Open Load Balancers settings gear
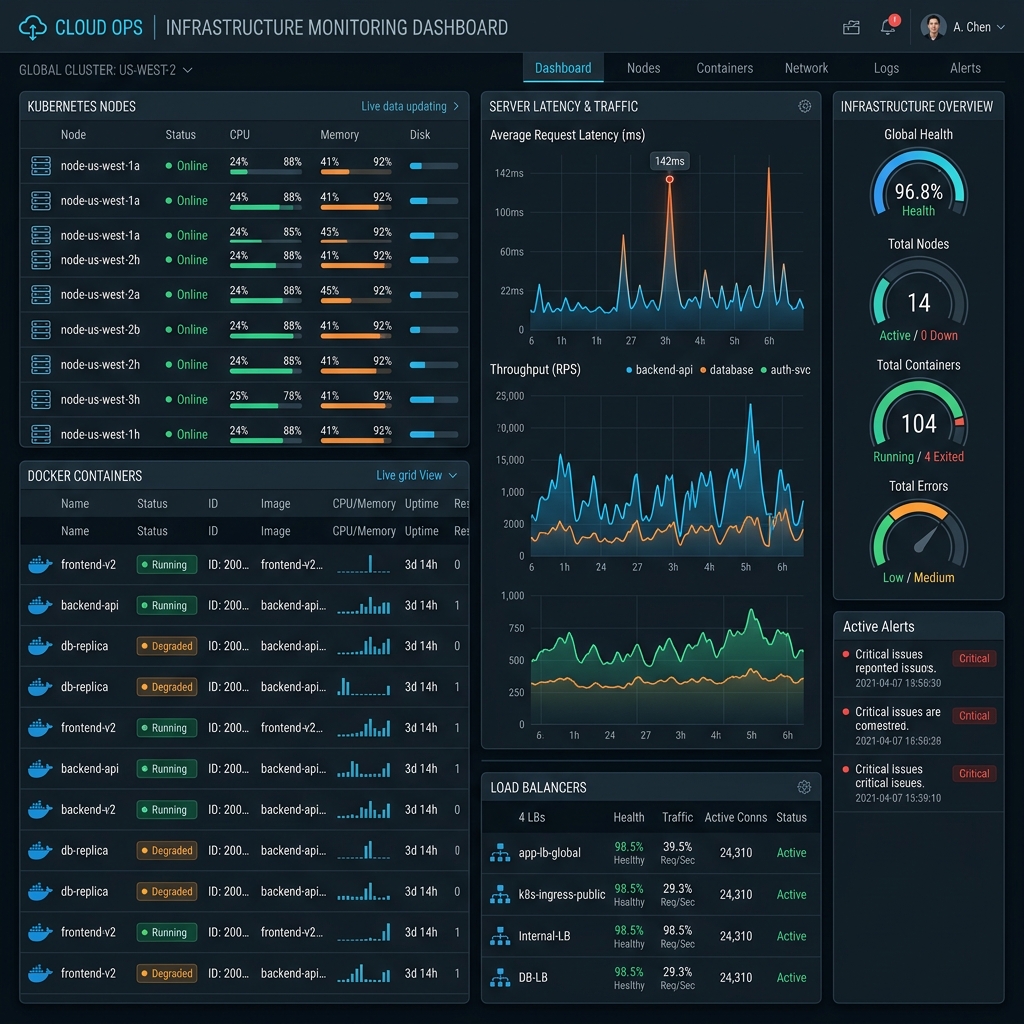 click(x=804, y=787)
